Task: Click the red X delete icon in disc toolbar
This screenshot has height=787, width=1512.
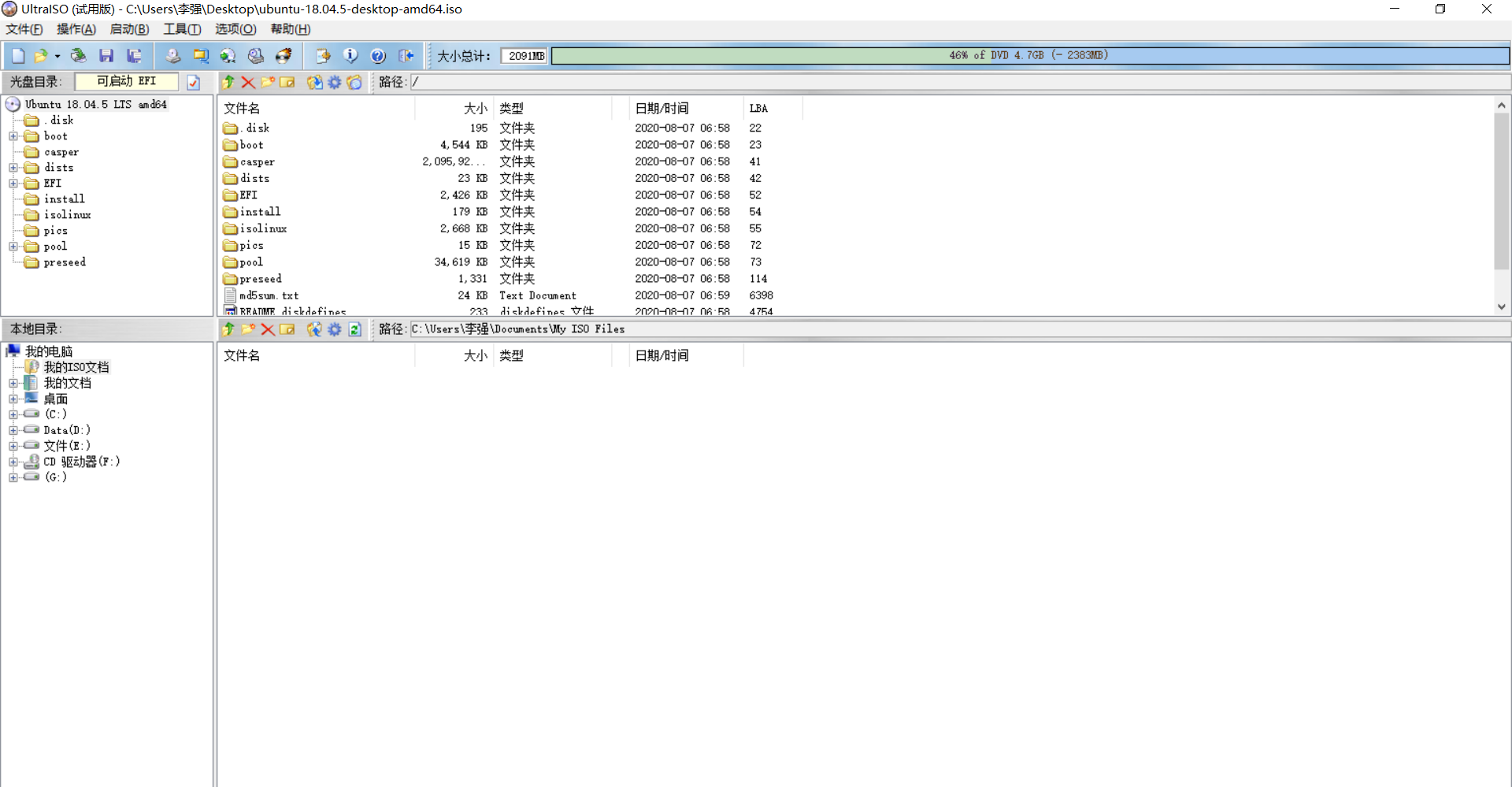Action: (x=248, y=82)
